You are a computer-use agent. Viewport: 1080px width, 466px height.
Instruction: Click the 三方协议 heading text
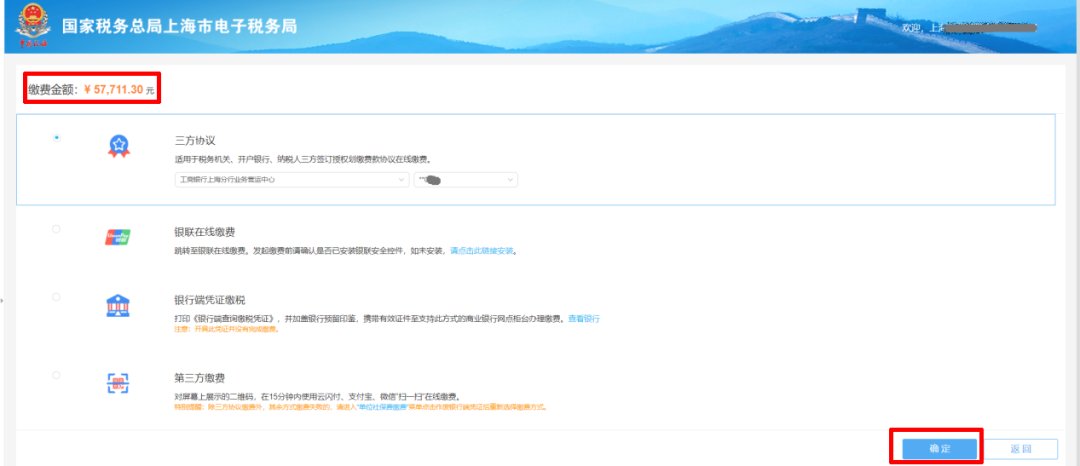(x=196, y=140)
